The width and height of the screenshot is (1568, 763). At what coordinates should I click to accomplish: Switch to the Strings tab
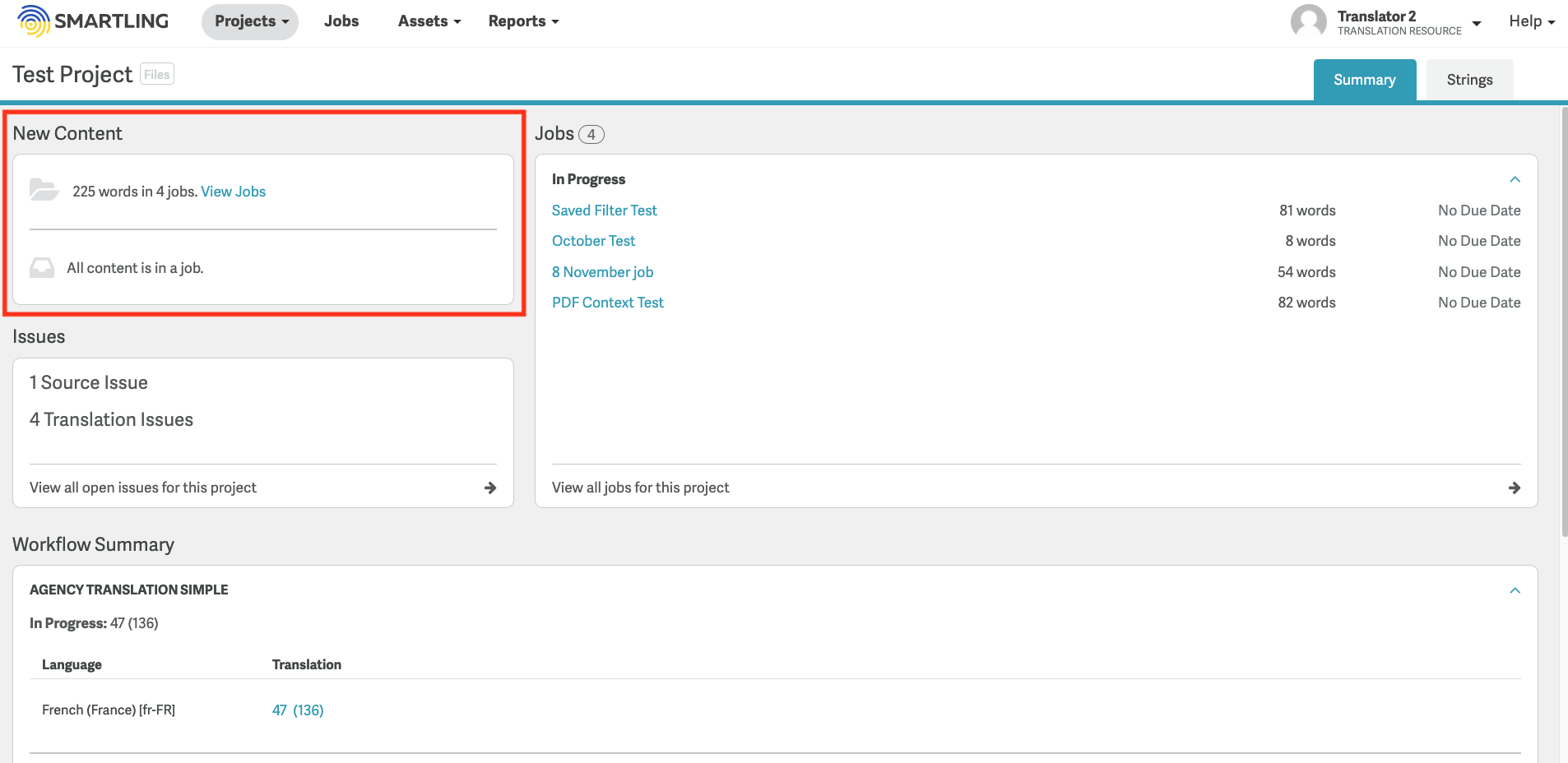[x=1469, y=80]
